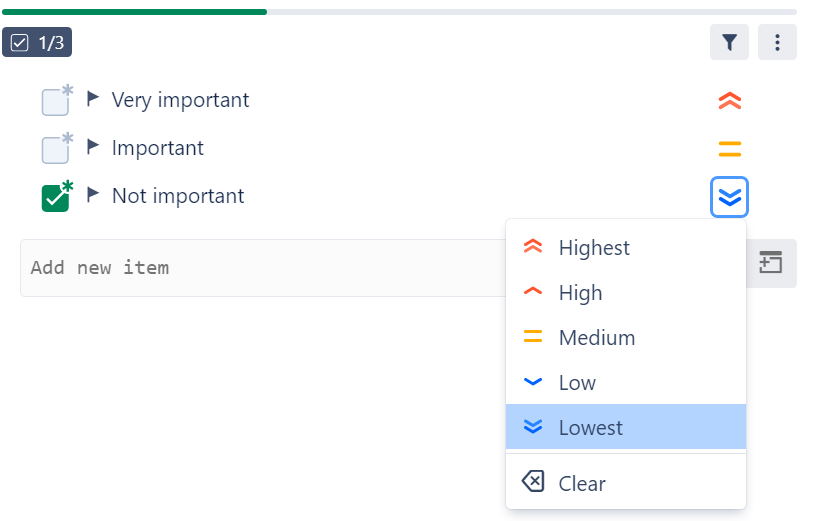Click the green checklist progress bar

[x=135, y=12]
